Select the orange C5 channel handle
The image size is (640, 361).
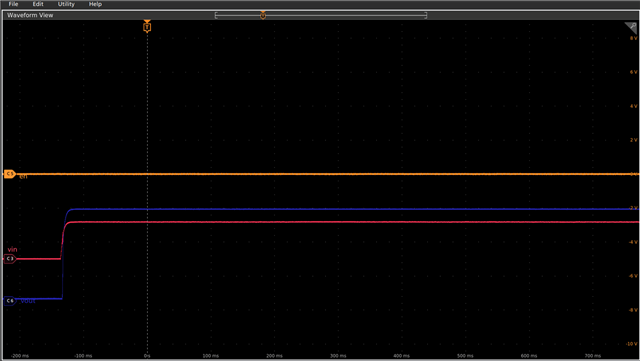(9, 174)
